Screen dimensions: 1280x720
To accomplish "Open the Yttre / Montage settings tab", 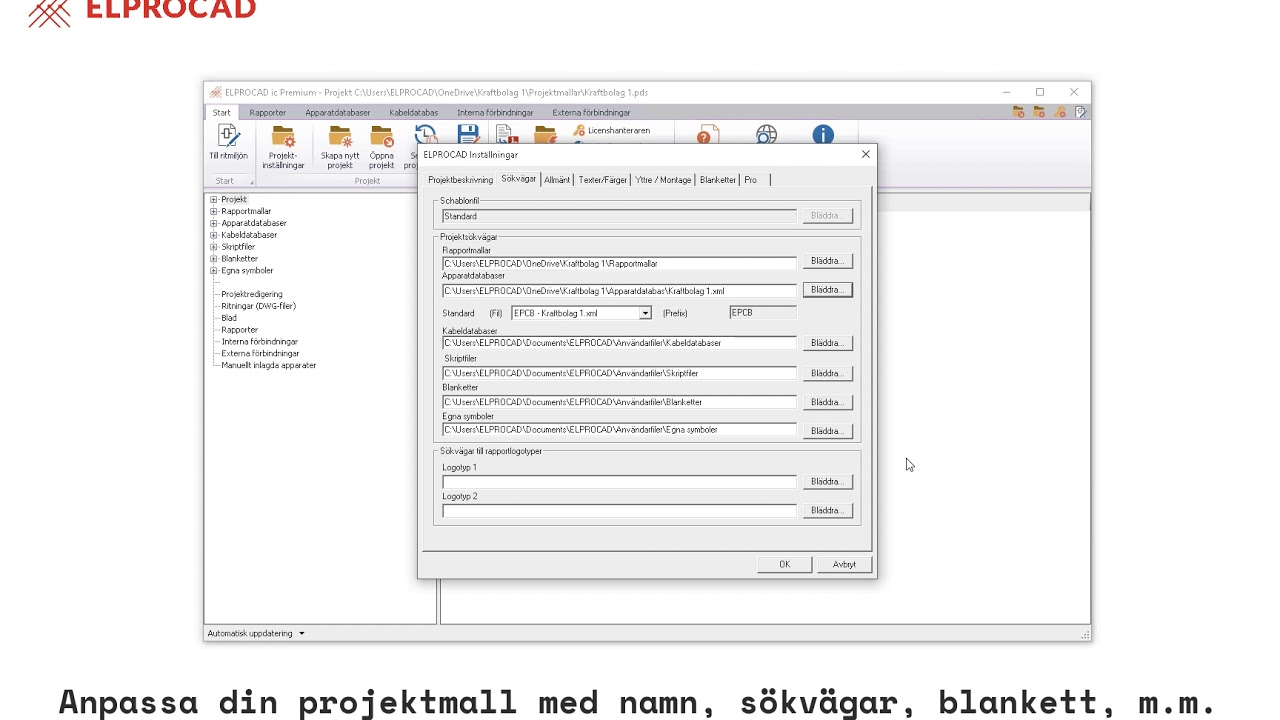I will click(664, 180).
